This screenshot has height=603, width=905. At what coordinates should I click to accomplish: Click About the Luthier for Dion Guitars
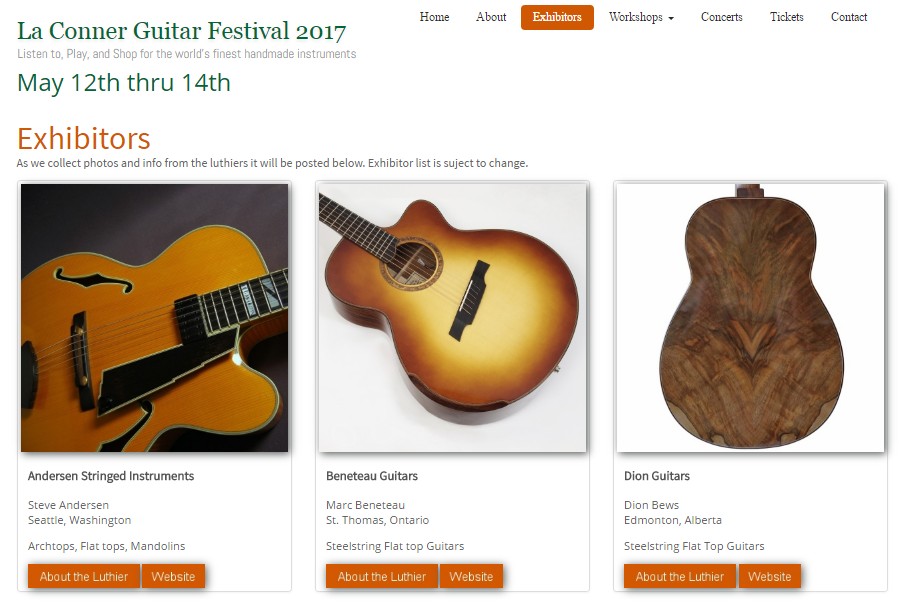click(679, 576)
